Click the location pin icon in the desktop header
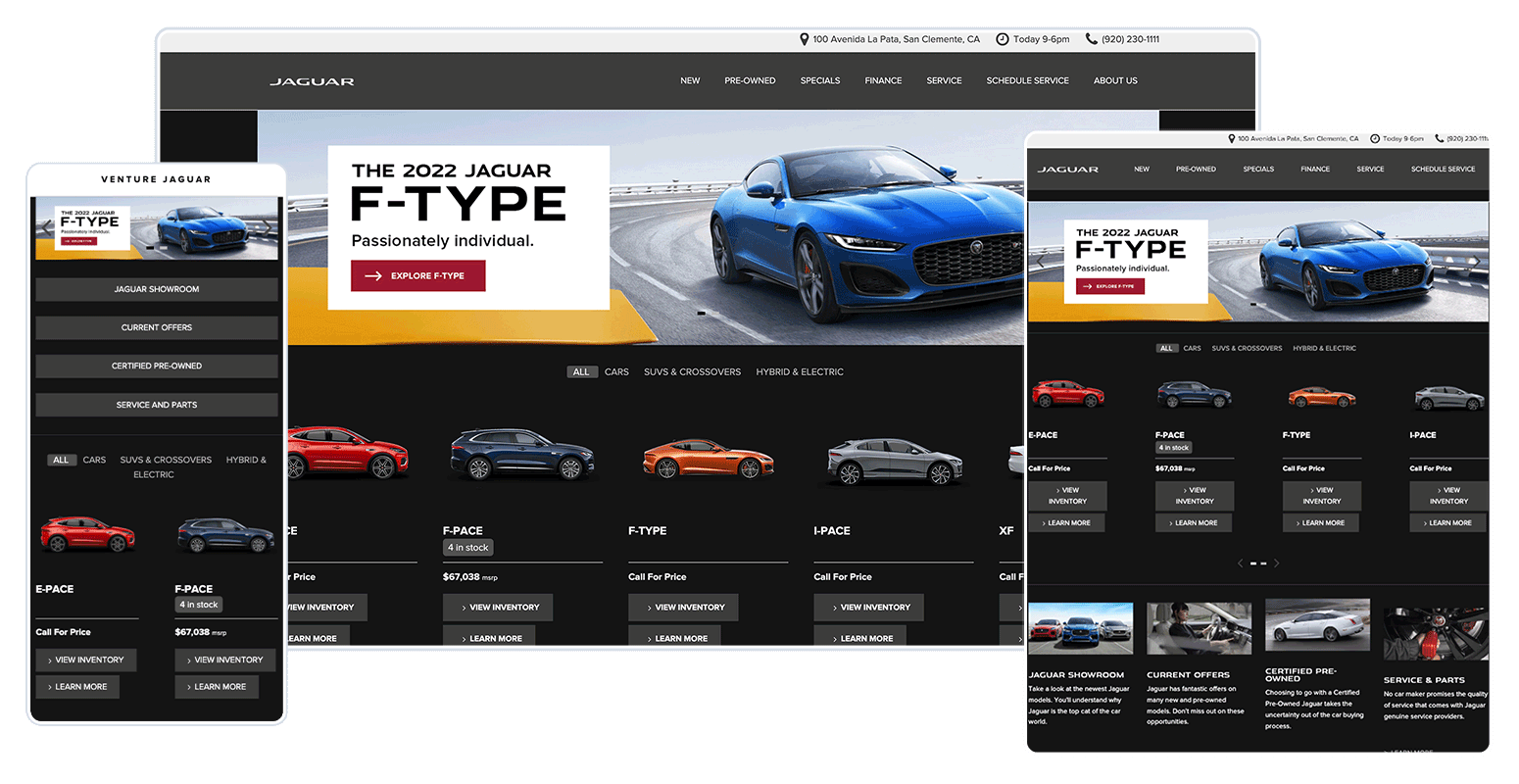This screenshot has height=784, width=1519. (805, 39)
